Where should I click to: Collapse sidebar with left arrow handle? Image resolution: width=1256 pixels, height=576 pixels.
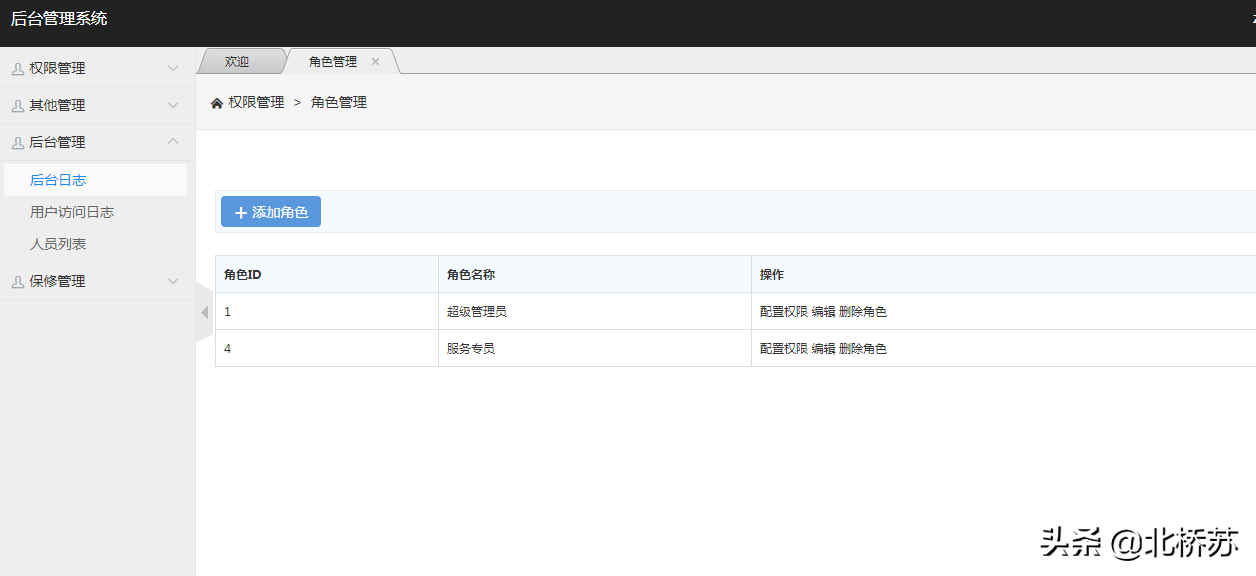(x=204, y=312)
